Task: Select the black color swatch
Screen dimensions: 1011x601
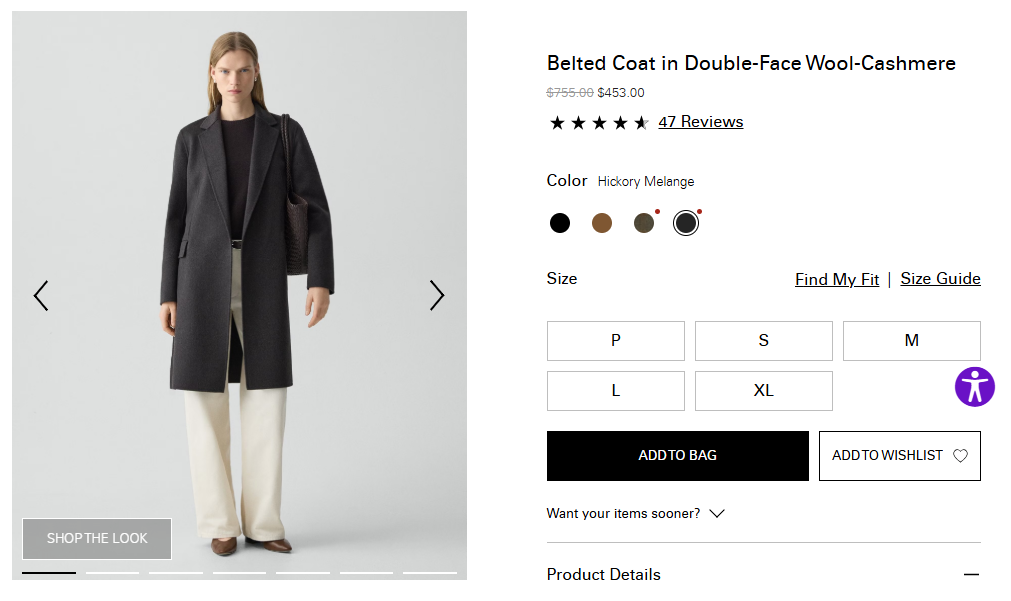Action: click(x=560, y=223)
